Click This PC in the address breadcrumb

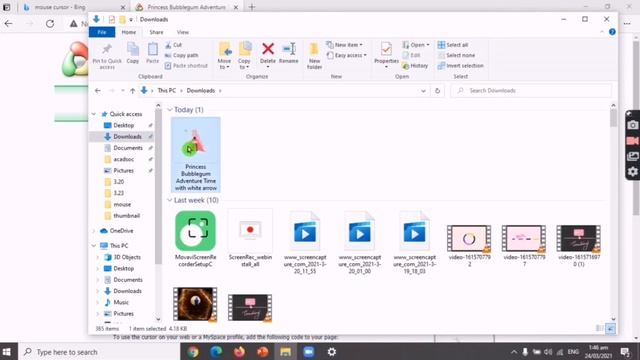pyautogui.click(x=167, y=91)
